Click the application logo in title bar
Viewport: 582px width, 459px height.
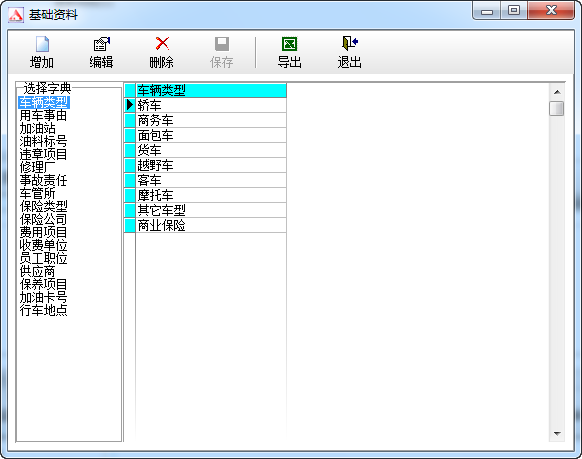[16, 15]
